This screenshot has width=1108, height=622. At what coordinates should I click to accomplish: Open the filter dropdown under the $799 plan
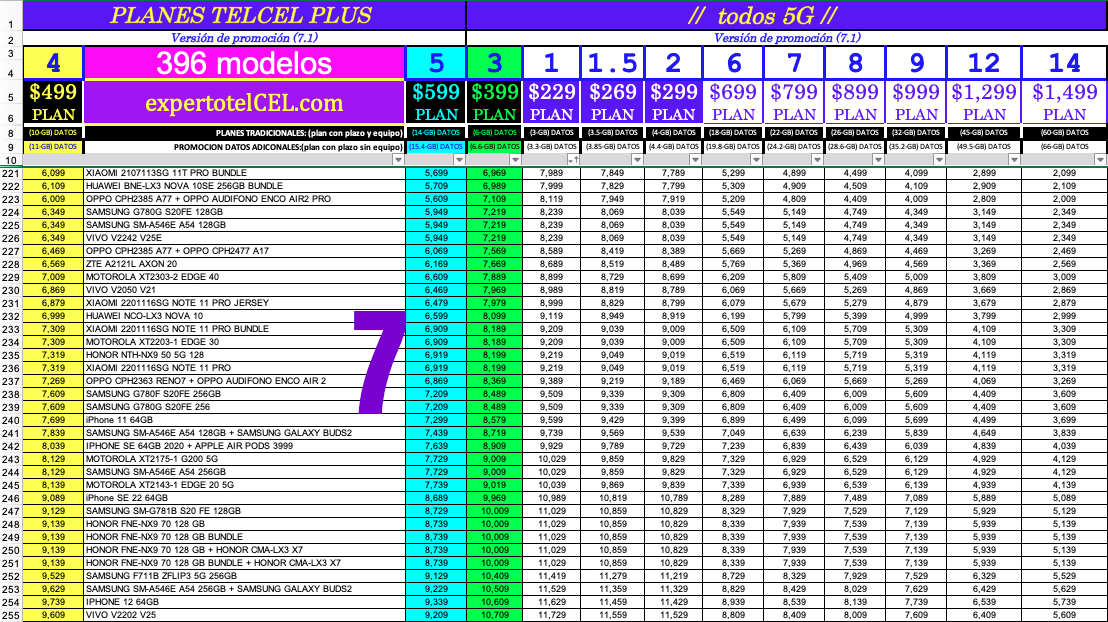817,160
